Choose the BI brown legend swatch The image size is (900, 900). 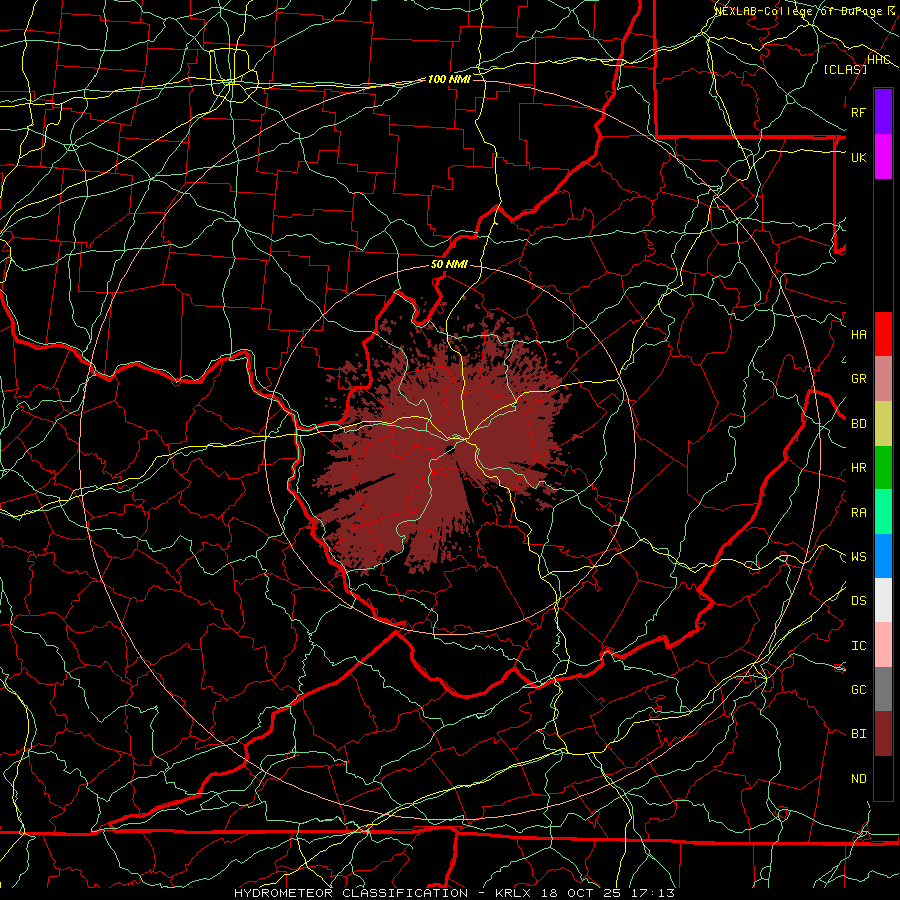coord(883,734)
